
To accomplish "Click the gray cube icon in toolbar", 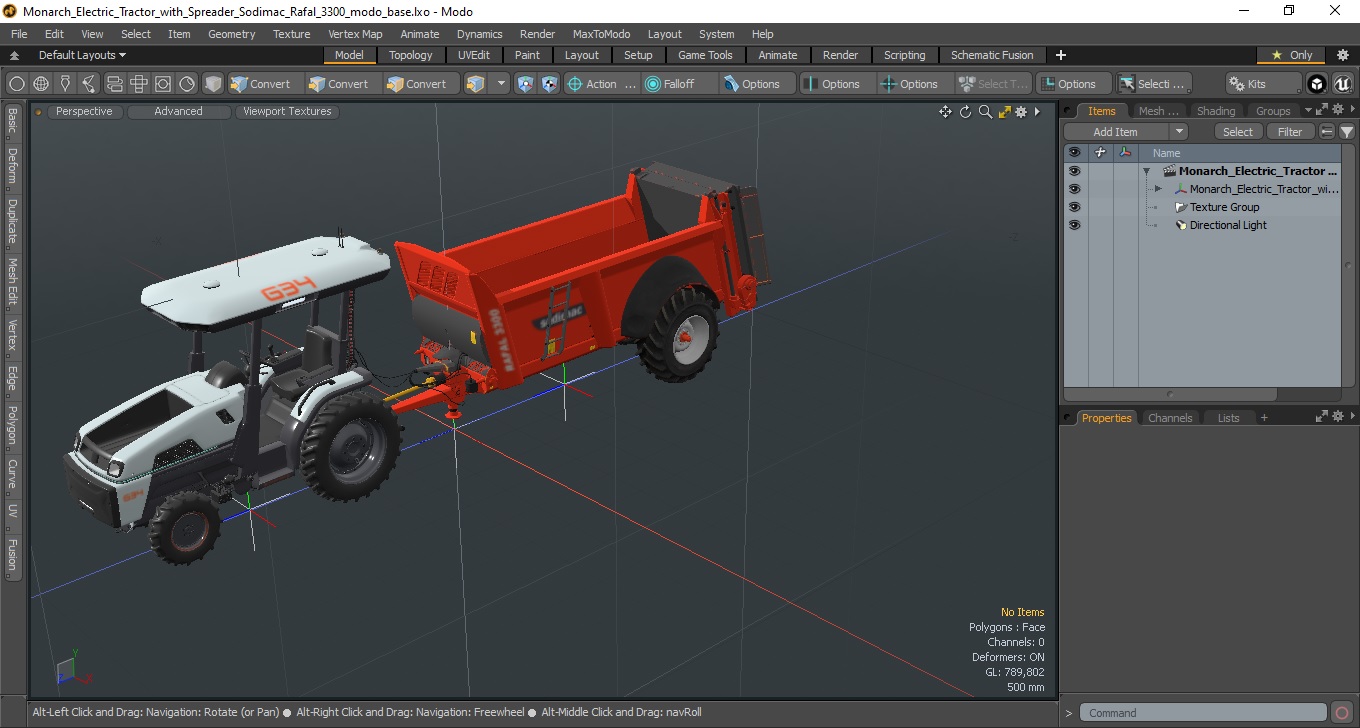I will pos(213,84).
